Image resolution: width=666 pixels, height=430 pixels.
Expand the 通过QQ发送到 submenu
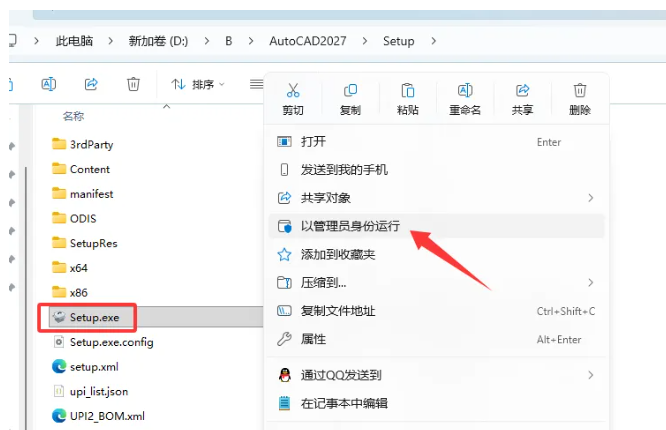590,375
